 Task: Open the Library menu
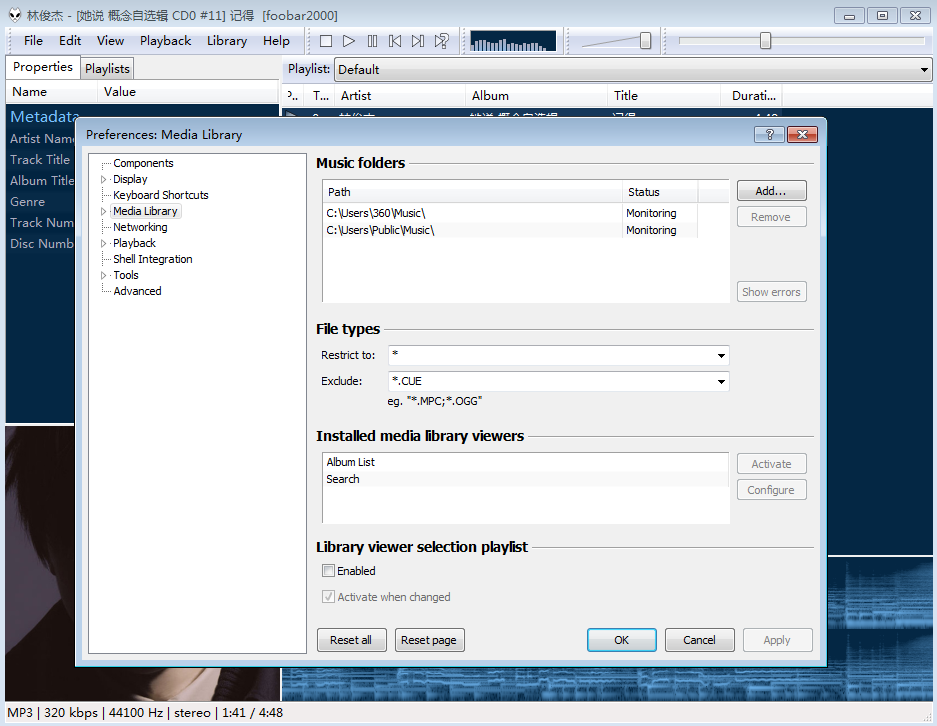pyautogui.click(x=227, y=41)
